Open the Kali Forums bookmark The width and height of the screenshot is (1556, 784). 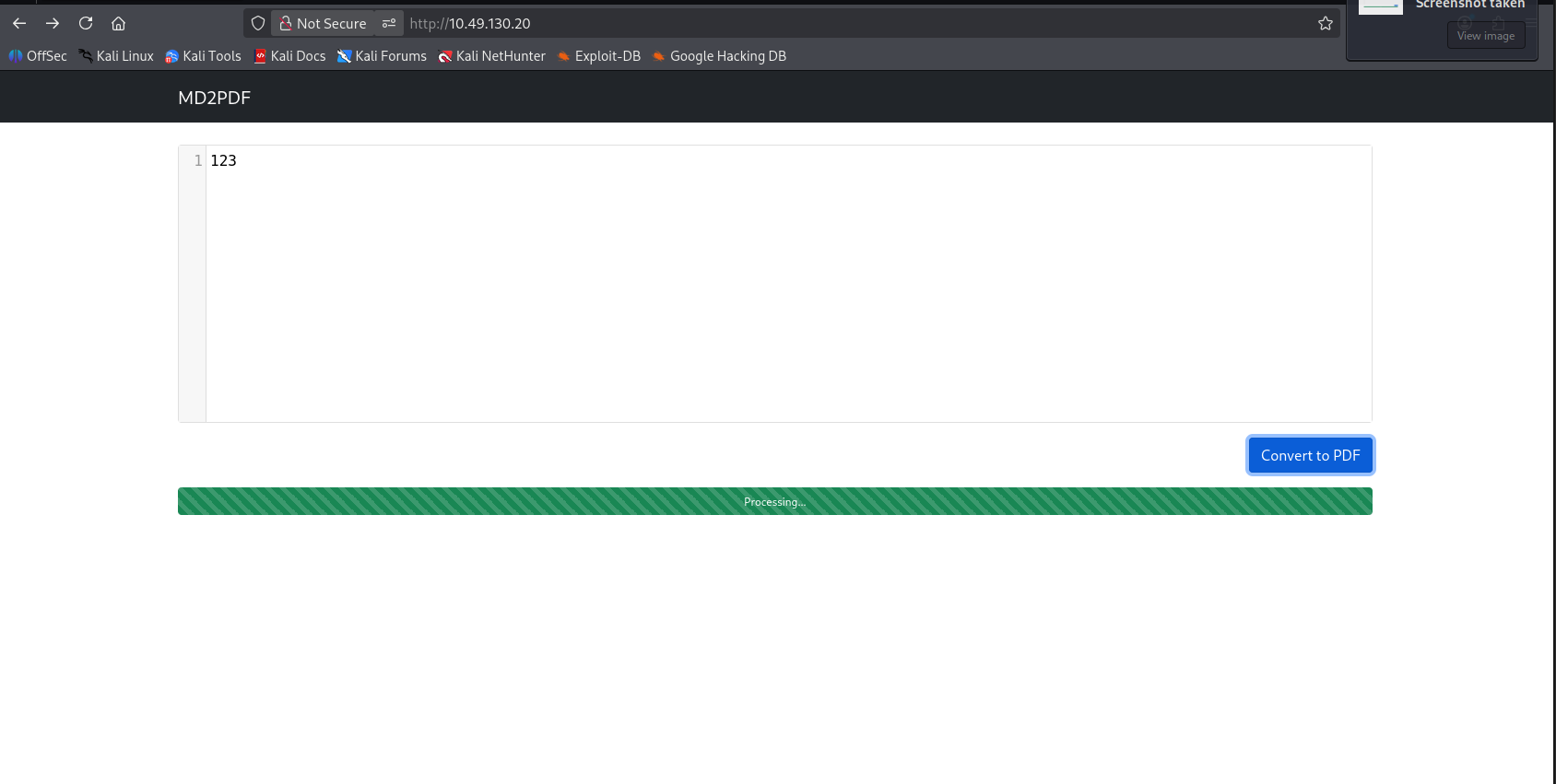pyautogui.click(x=382, y=56)
